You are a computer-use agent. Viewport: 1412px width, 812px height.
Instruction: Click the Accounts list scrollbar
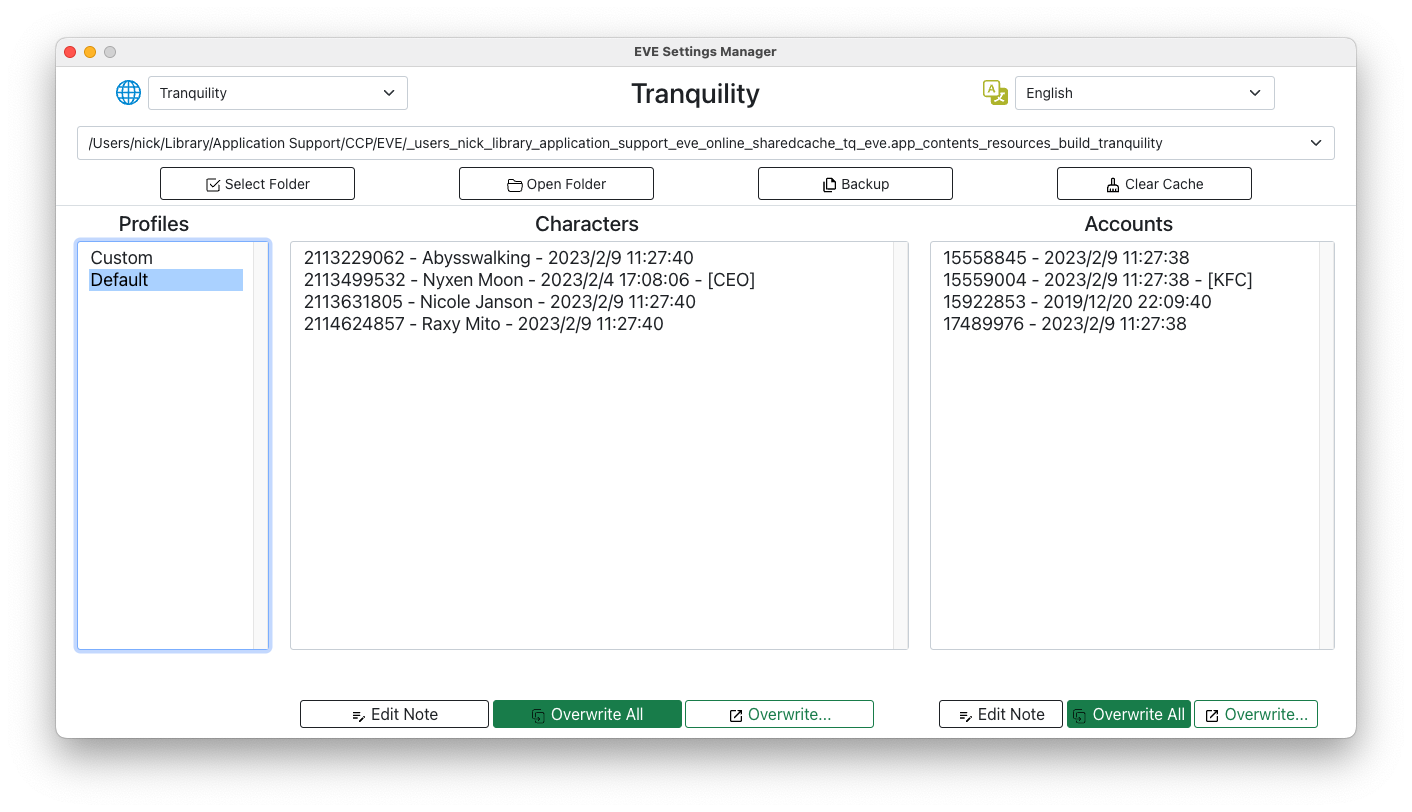point(1326,446)
